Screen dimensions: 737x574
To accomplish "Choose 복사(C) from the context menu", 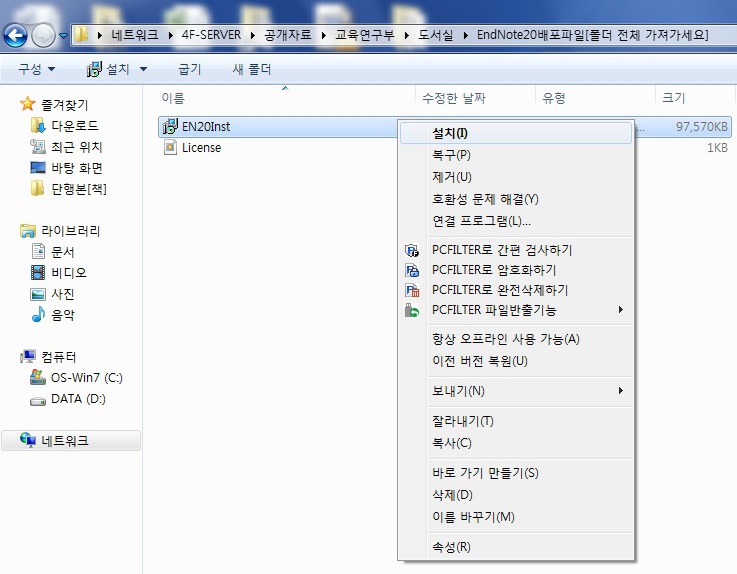I will tap(515, 443).
